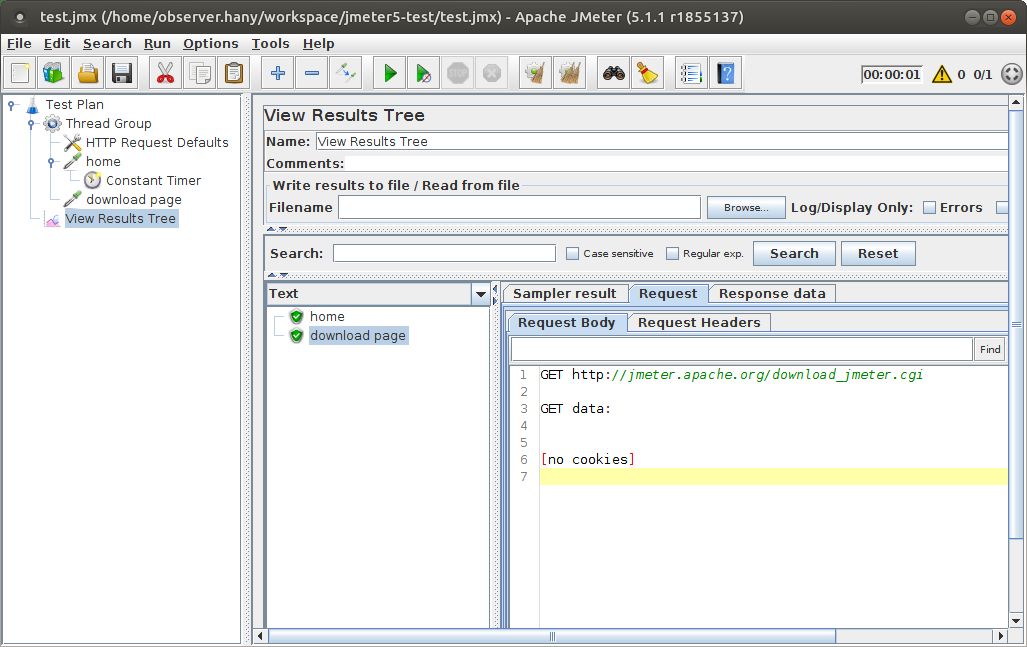
Task: Select download page sampler in test plan
Action: pyautogui.click(x=134, y=200)
